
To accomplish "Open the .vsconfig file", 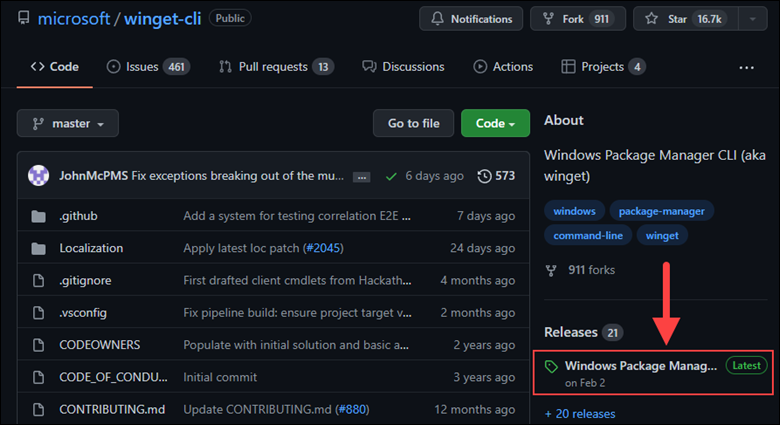I will [x=83, y=313].
